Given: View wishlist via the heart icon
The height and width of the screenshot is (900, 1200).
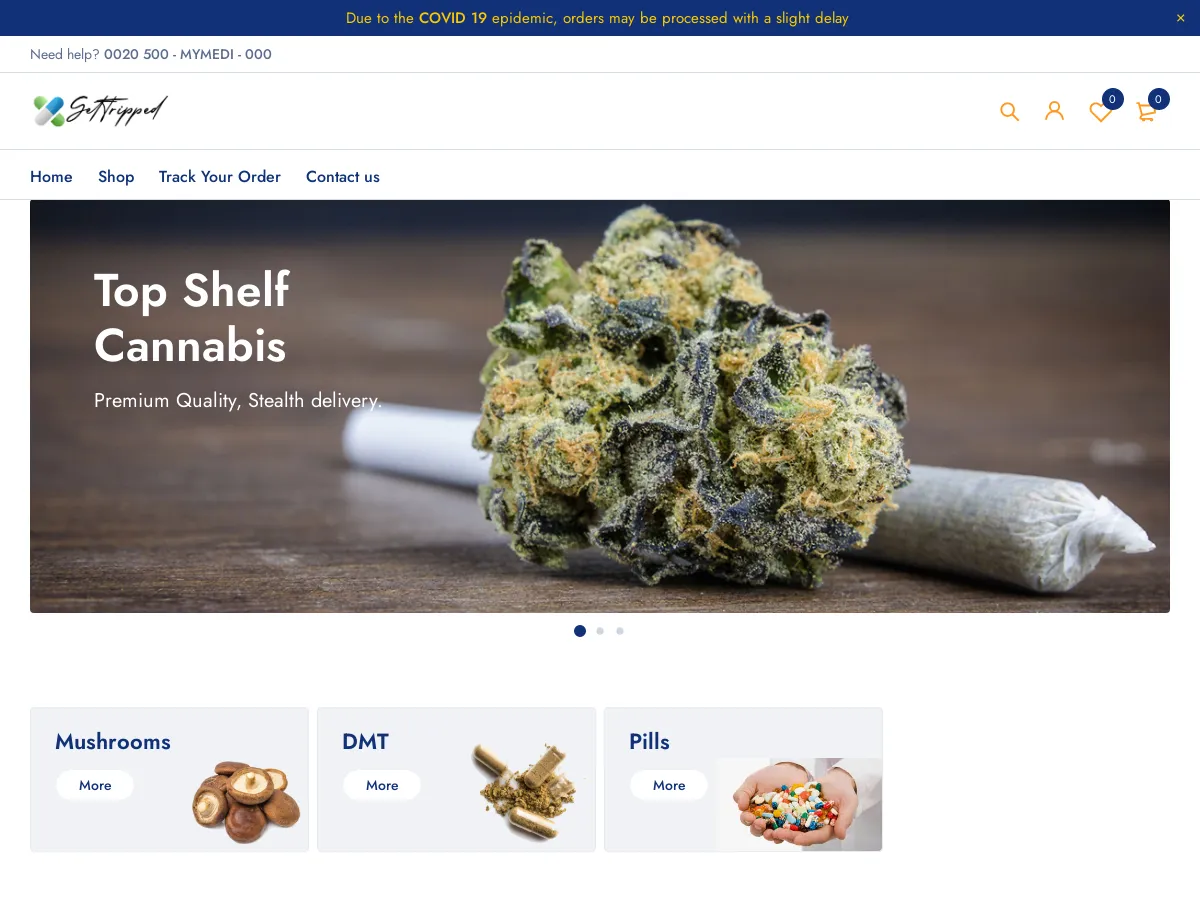Looking at the screenshot, I should (1100, 112).
